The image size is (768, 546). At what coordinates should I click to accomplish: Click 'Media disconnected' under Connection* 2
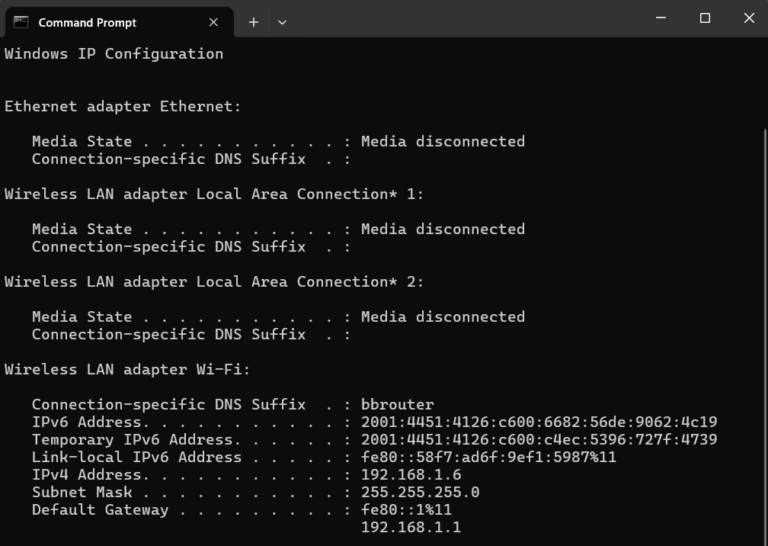(x=443, y=317)
